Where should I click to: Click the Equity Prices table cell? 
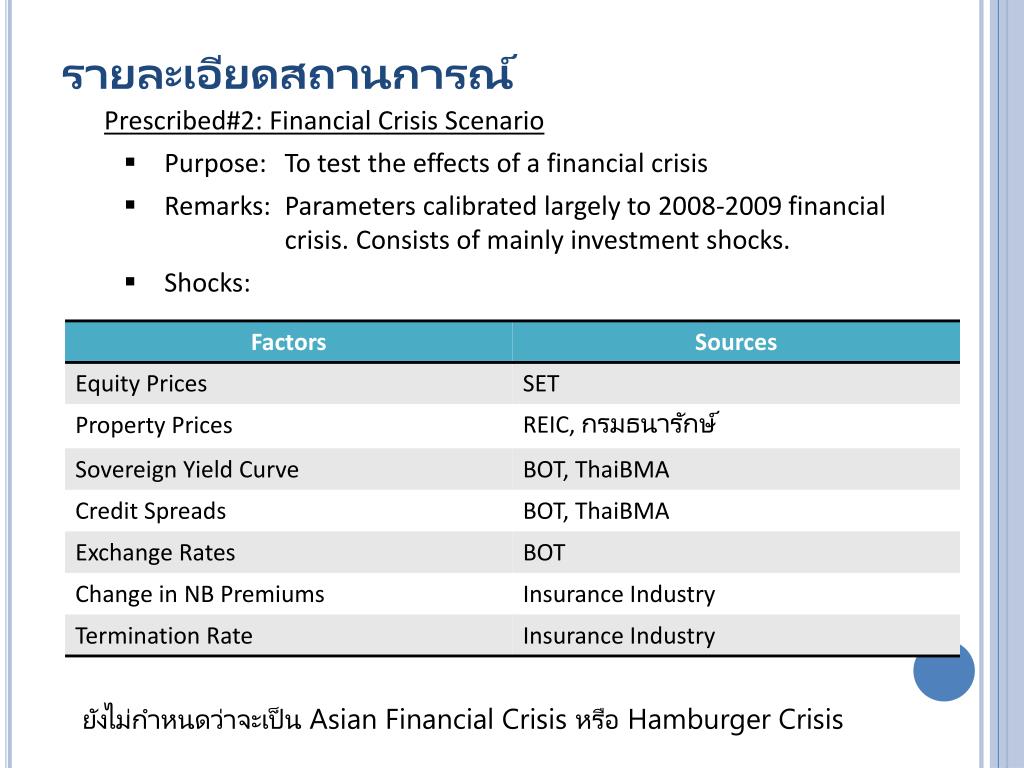pyautogui.click(x=141, y=384)
